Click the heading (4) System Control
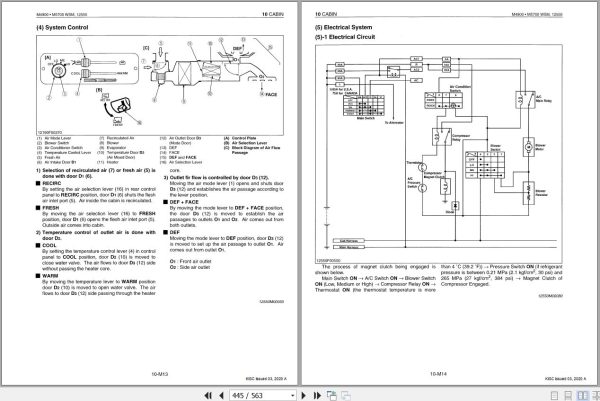600x401 pixels. [x=62, y=28]
